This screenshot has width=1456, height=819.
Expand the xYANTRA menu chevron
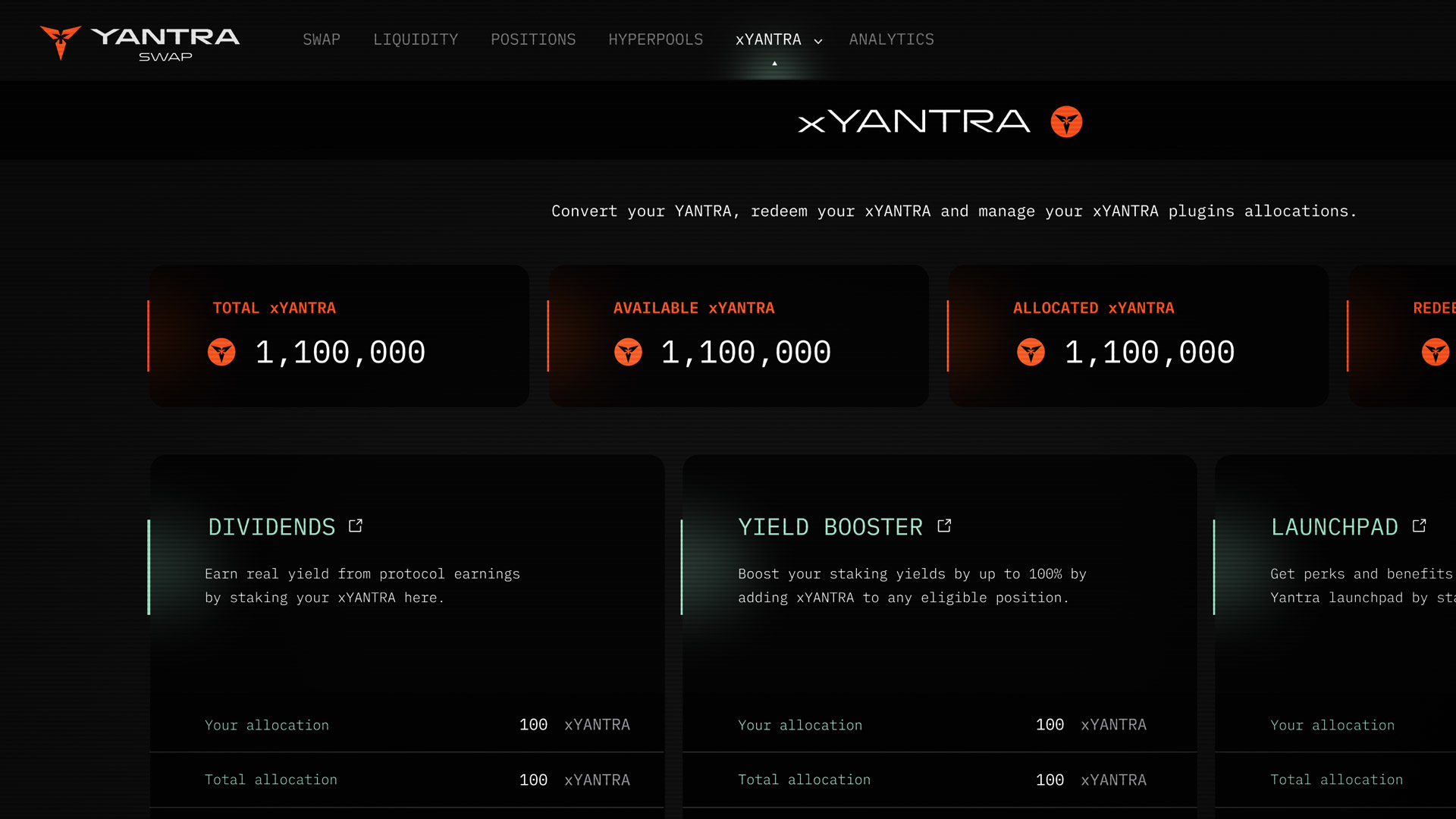tap(818, 41)
